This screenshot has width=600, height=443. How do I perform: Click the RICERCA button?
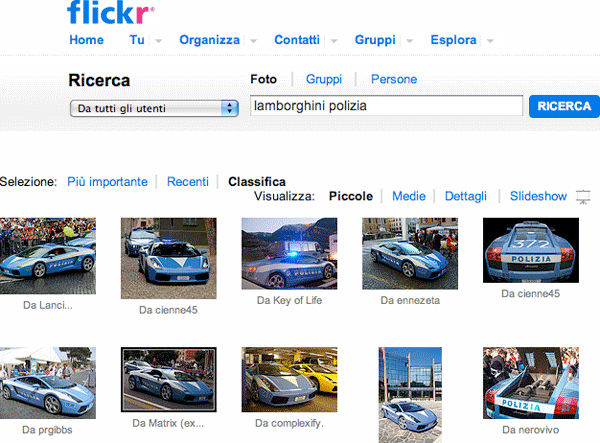(x=564, y=106)
